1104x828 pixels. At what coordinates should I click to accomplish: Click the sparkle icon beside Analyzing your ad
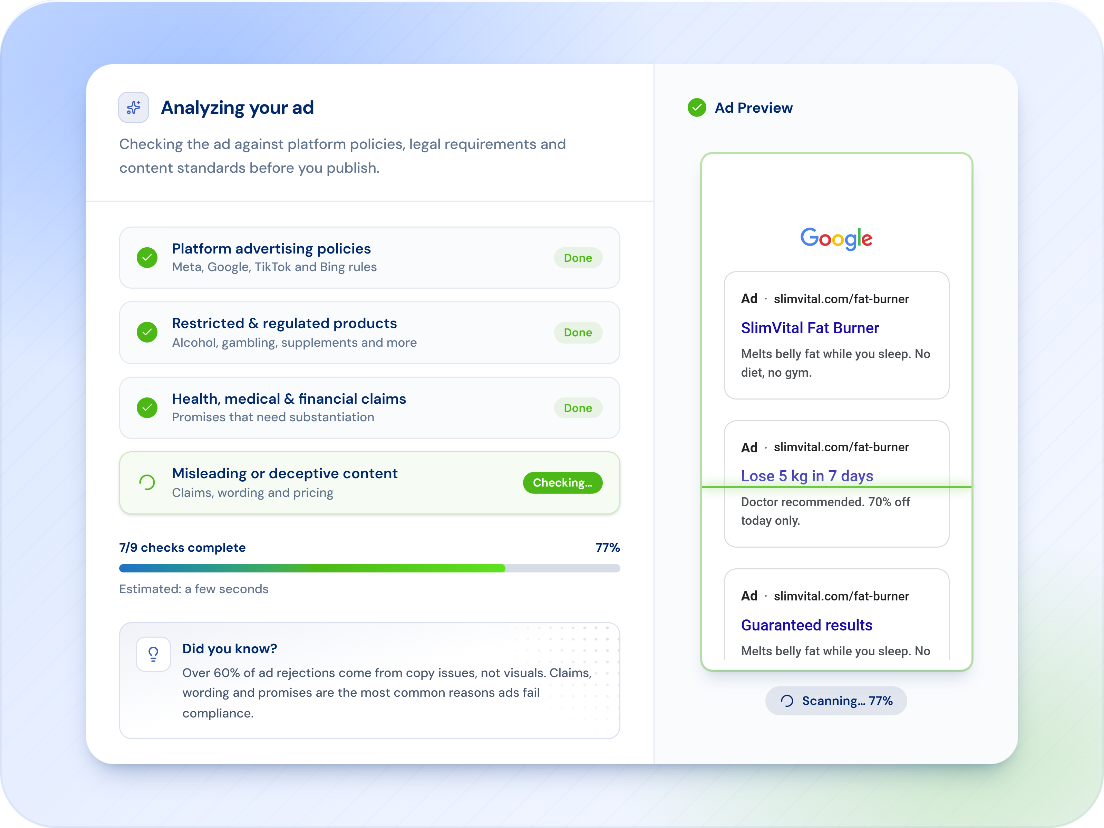[133, 108]
